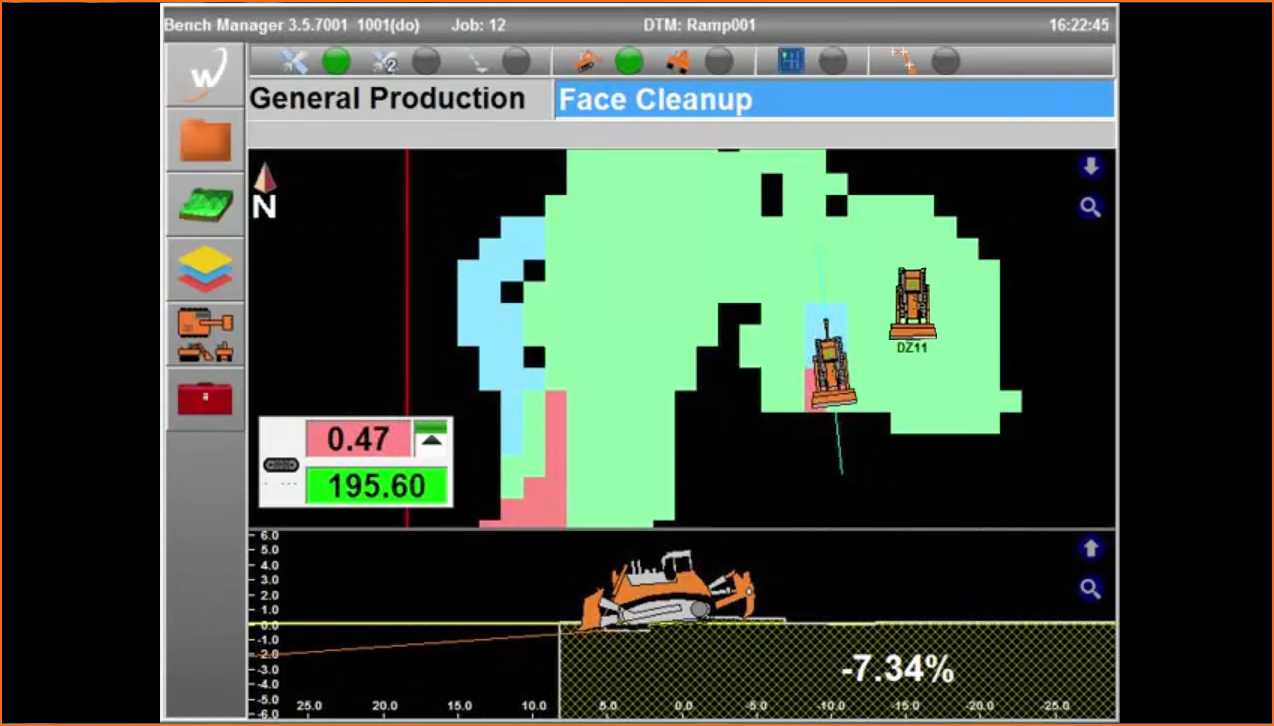This screenshot has height=726, width=1274.
Task: Toggle the gray status light beside the dozer icon
Action: [720, 61]
